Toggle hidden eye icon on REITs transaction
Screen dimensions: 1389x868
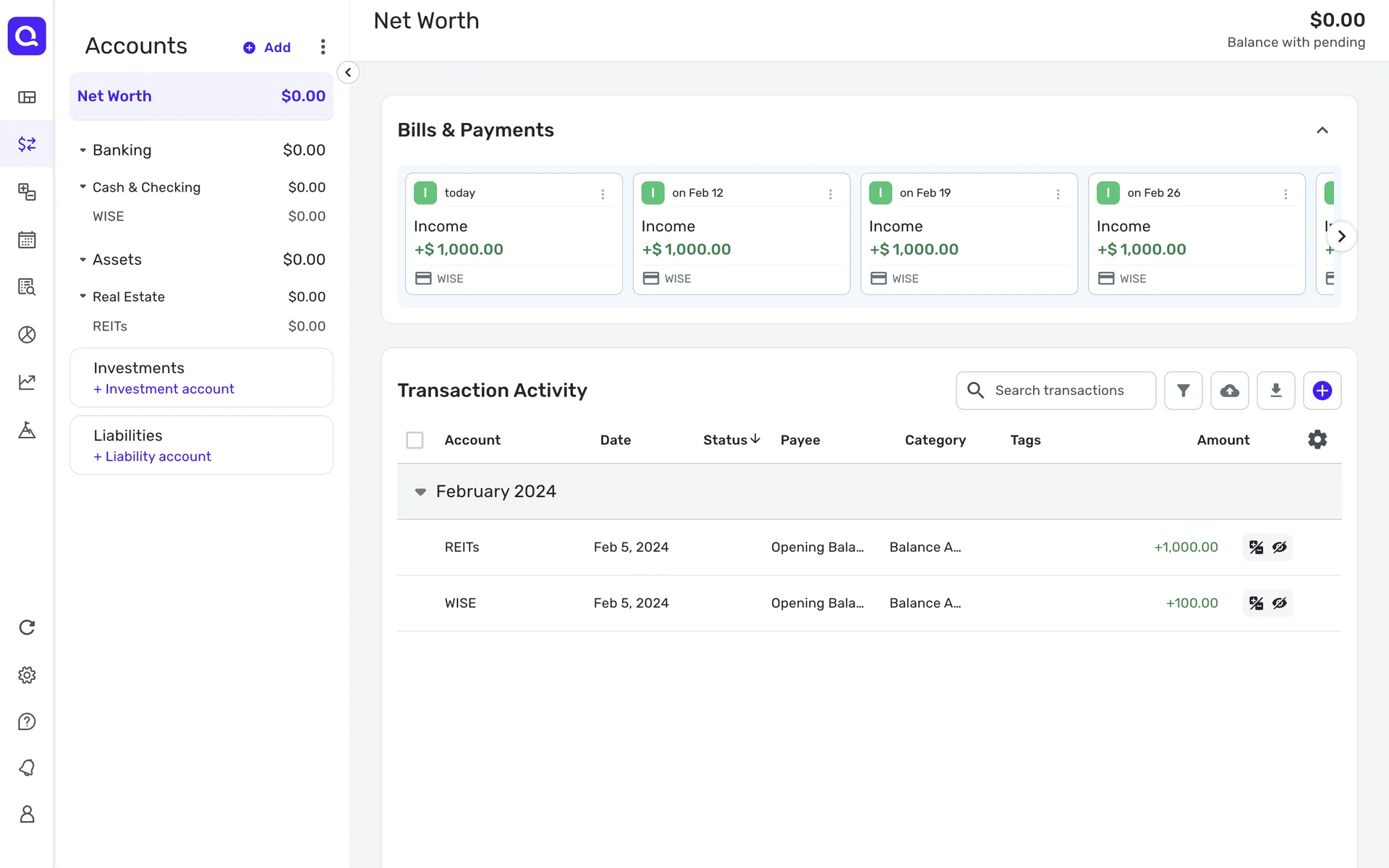(1279, 548)
